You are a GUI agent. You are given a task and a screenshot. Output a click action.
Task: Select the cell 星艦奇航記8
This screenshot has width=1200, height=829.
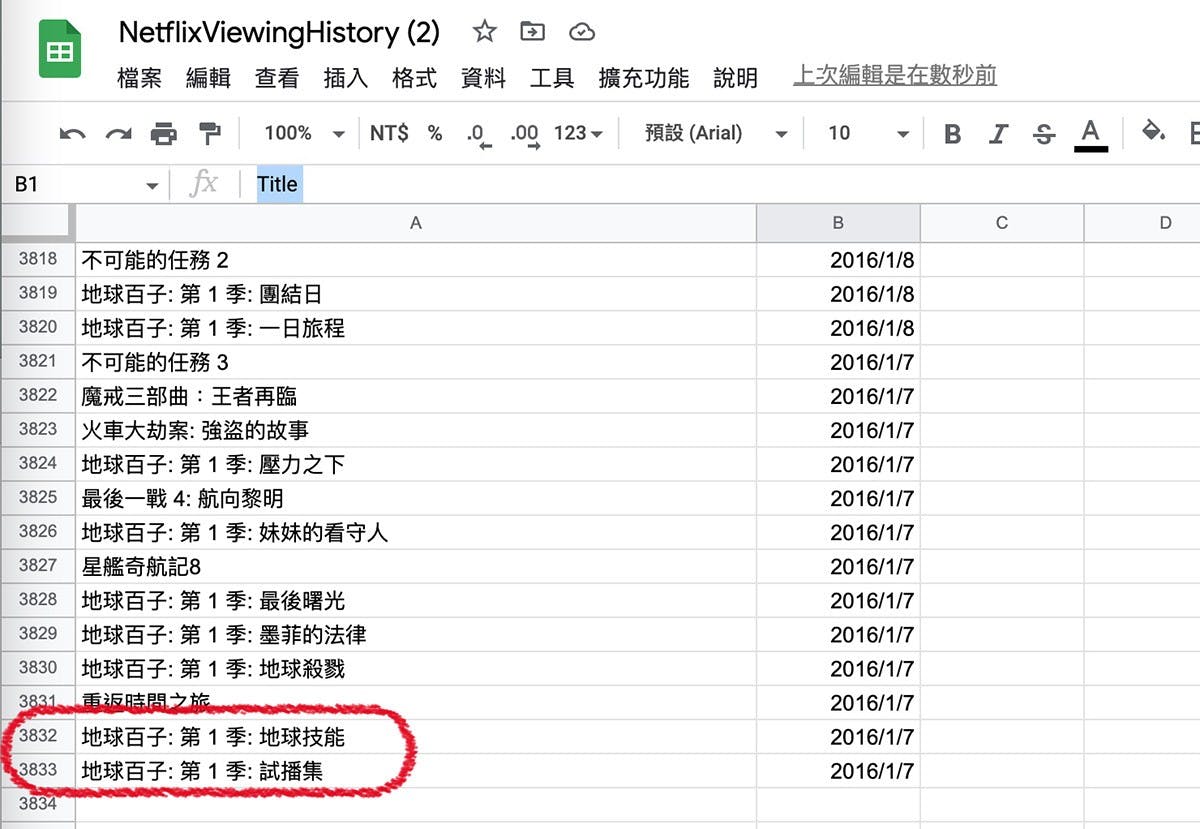[416, 566]
